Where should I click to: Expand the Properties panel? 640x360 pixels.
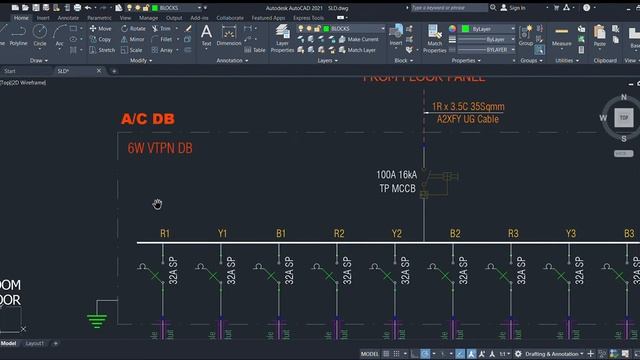[x=466, y=60]
